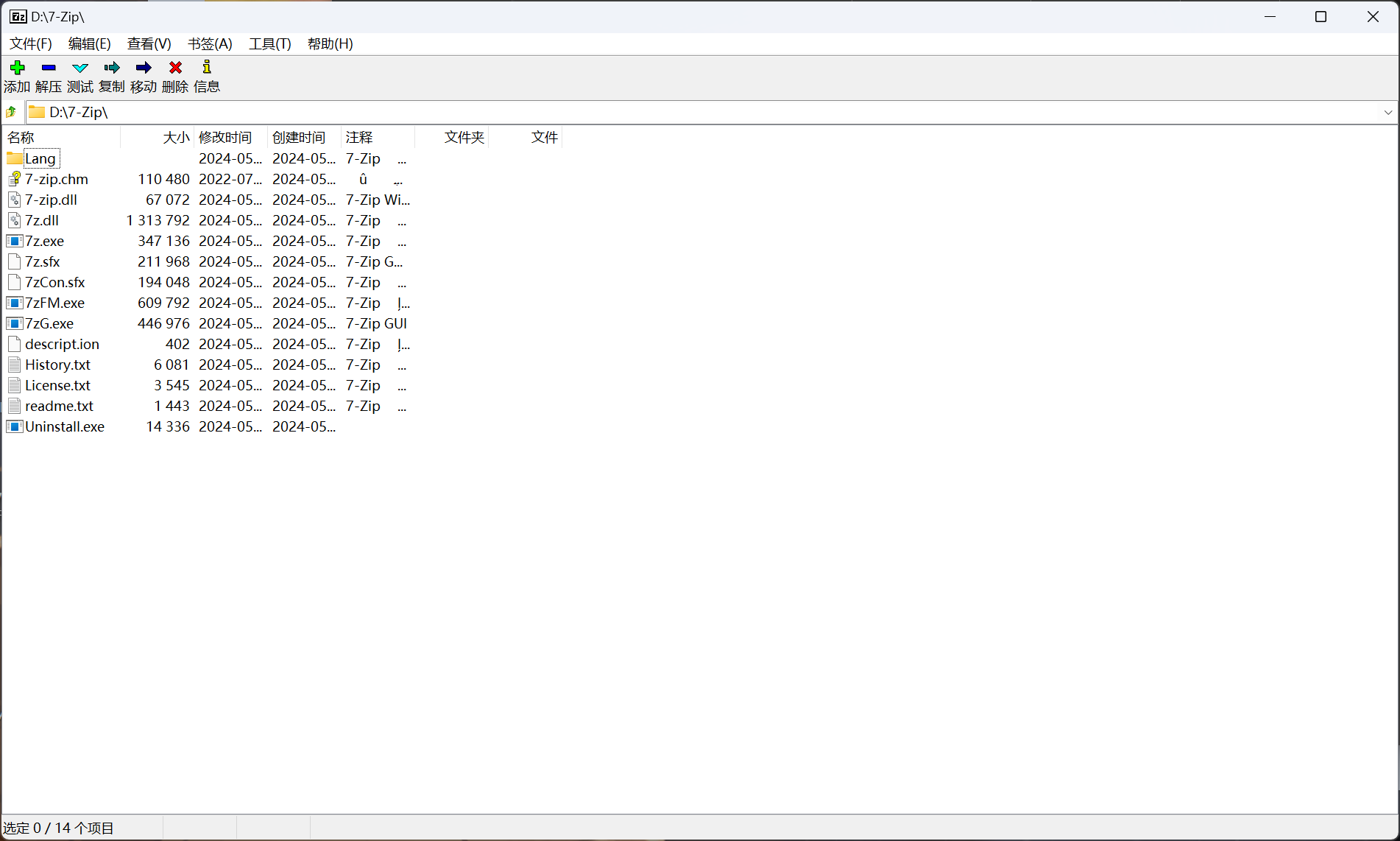Screen dimensions: 1400x841
Task: Open the address bar path dropdown
Action: (x=1388, y=112)
